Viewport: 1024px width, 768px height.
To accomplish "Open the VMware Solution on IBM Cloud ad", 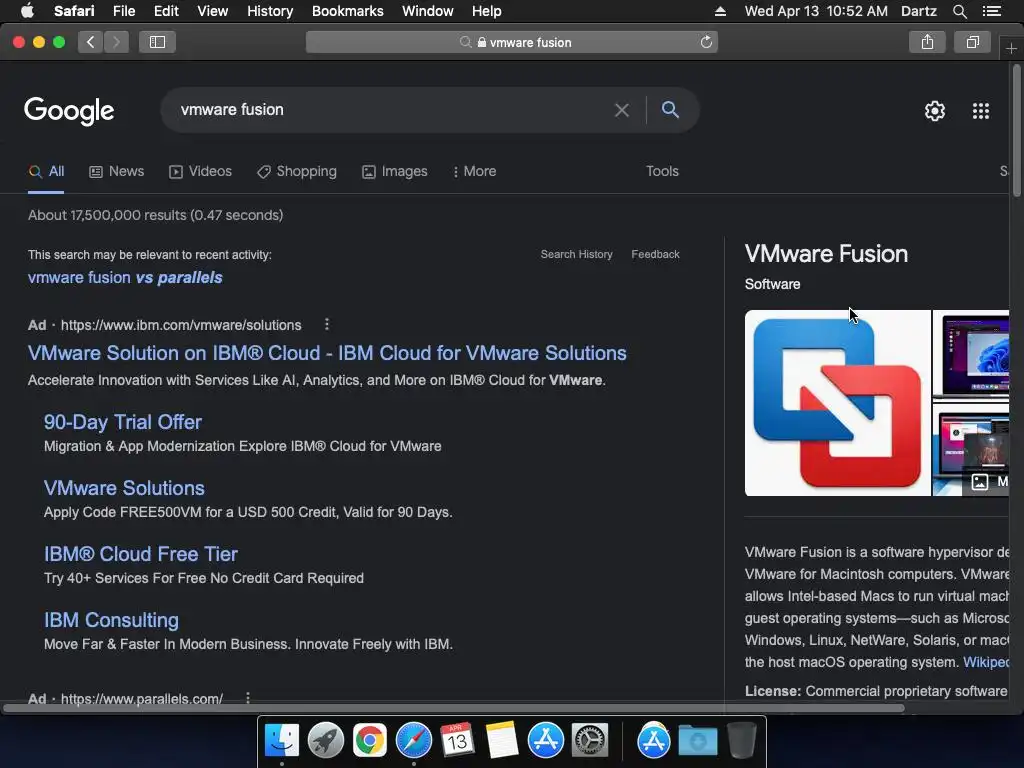I will coord(327,353).
